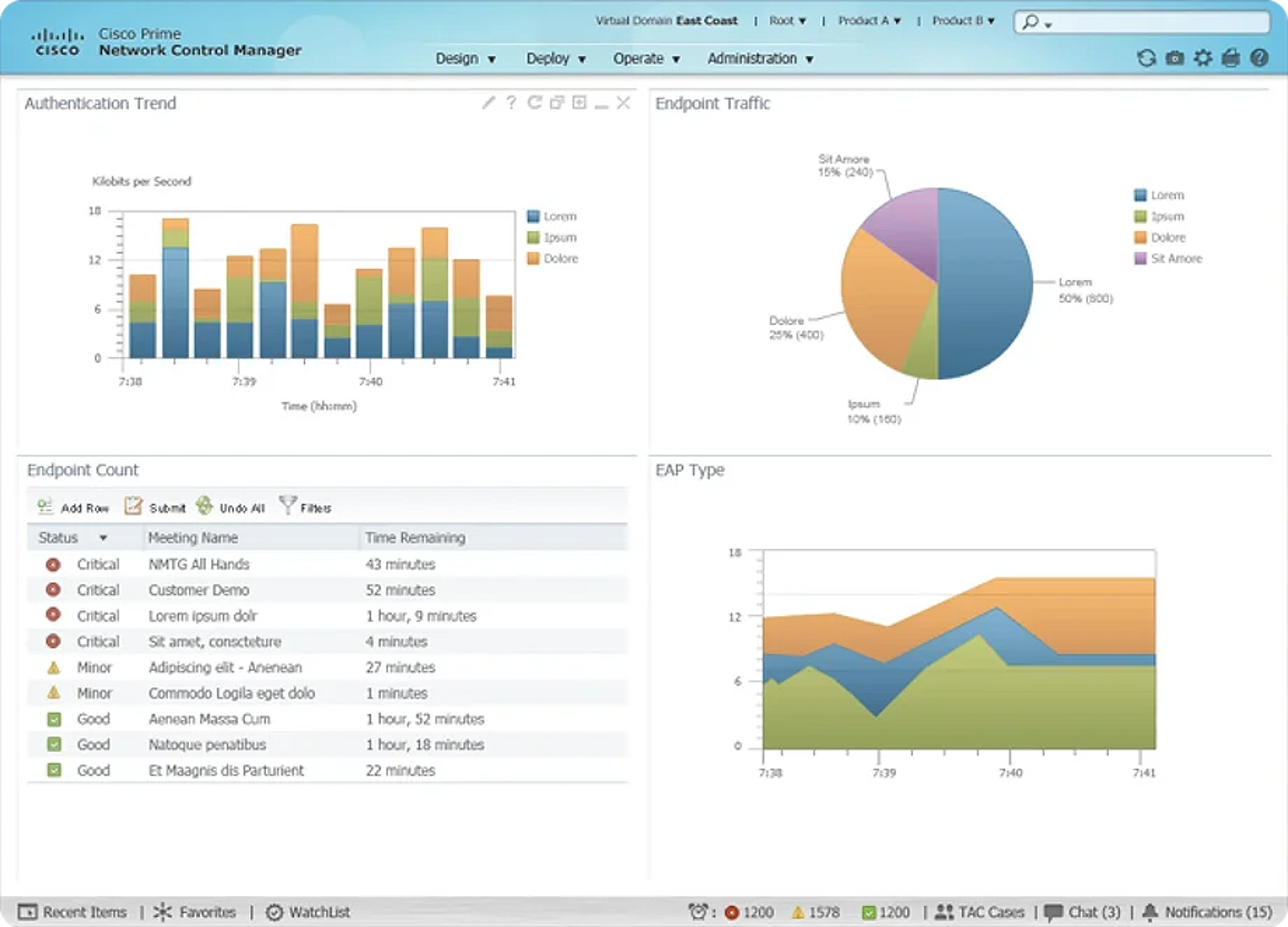
Task: Expand the Product A dropdown
Action: [869, 21]
